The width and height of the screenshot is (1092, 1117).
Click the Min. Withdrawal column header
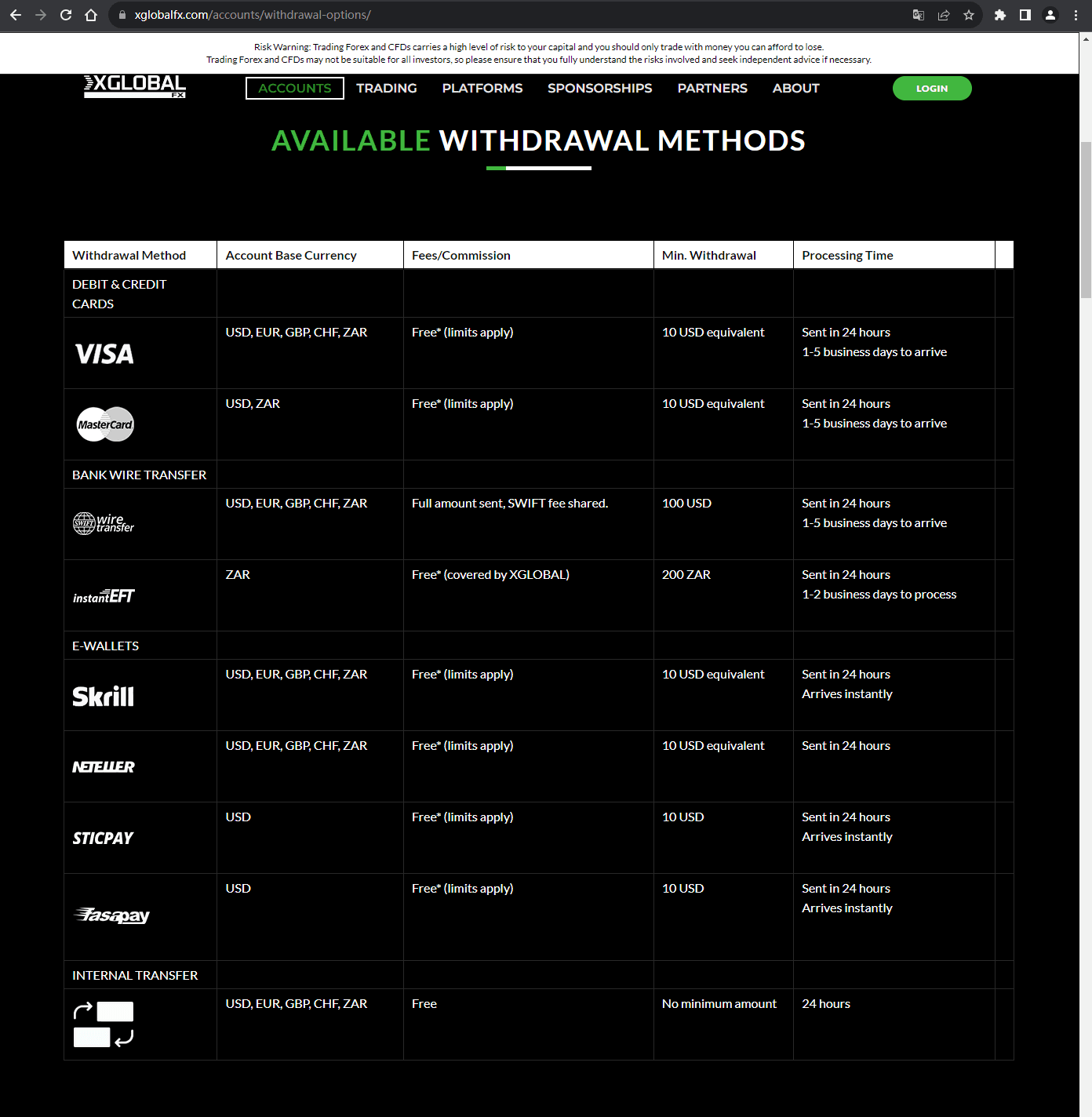pos(723,255)
